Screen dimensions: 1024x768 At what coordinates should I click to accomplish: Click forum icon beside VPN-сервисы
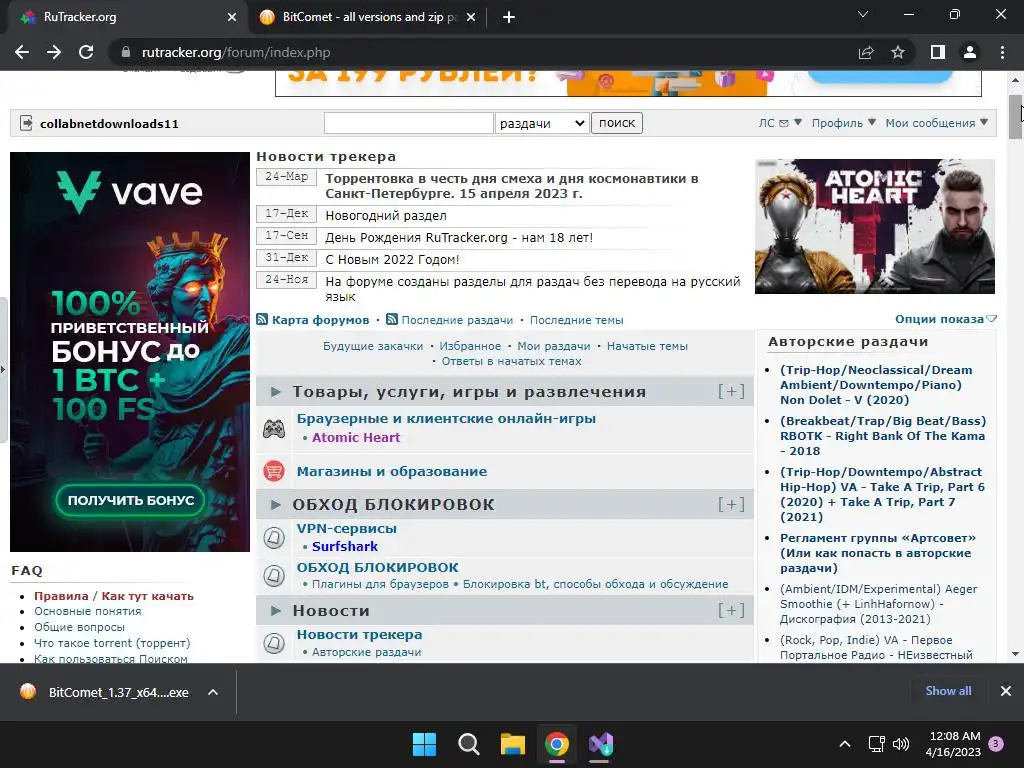[274, 537]
